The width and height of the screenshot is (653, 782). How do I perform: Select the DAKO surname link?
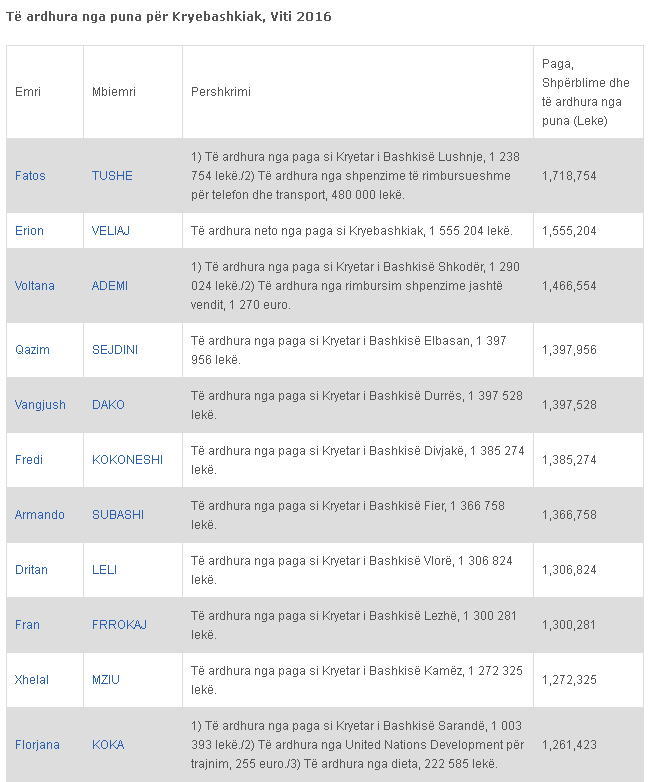(x=108, y=405)
